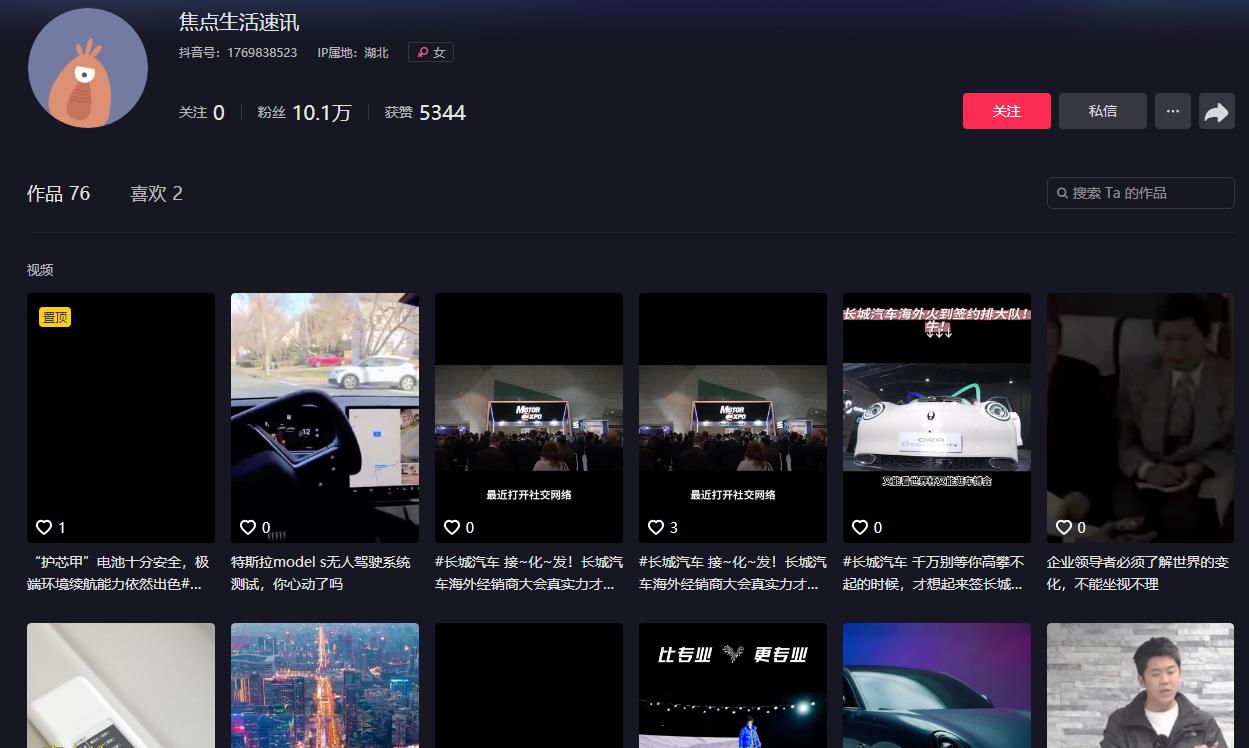The height and width of the screenshot is (748, 1249).
Task: Click the profile avatar picture
Action: click(88, 68)
